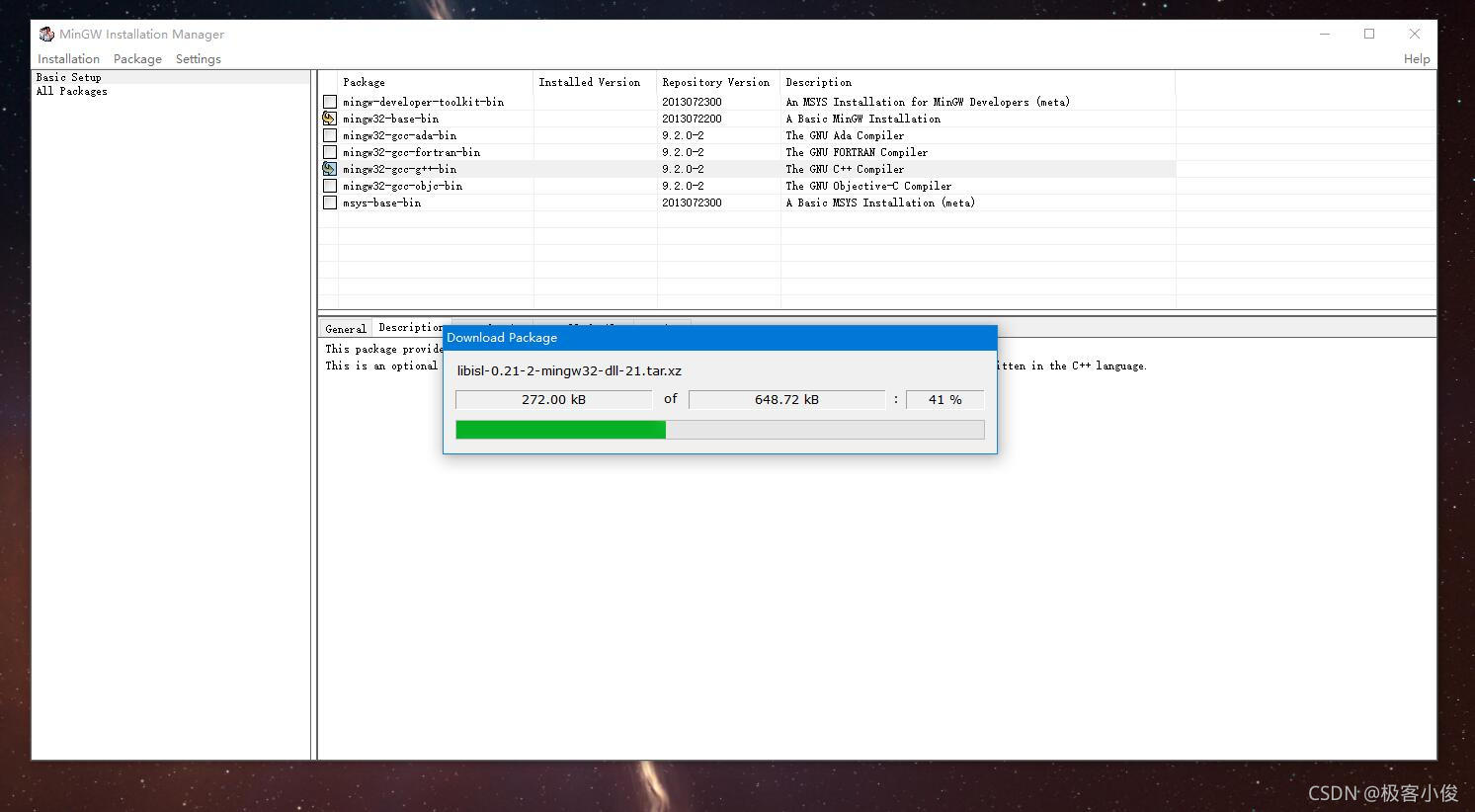Click 'A Basic MinGW Installation' description
1475x812 pixels.
862,119
